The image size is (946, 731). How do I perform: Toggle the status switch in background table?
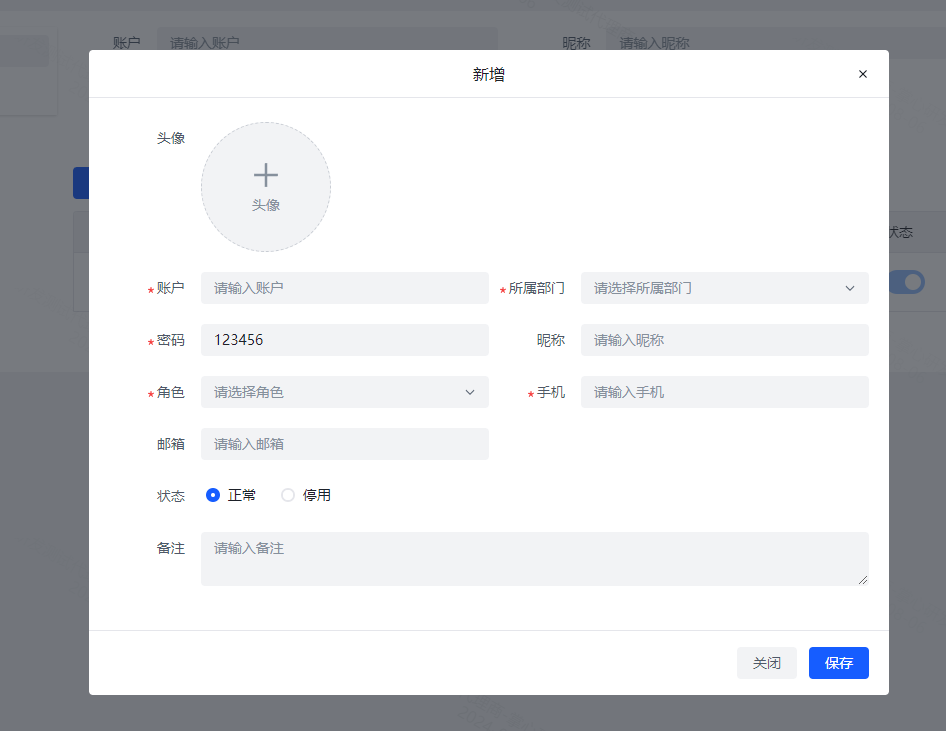pos(907,282)
